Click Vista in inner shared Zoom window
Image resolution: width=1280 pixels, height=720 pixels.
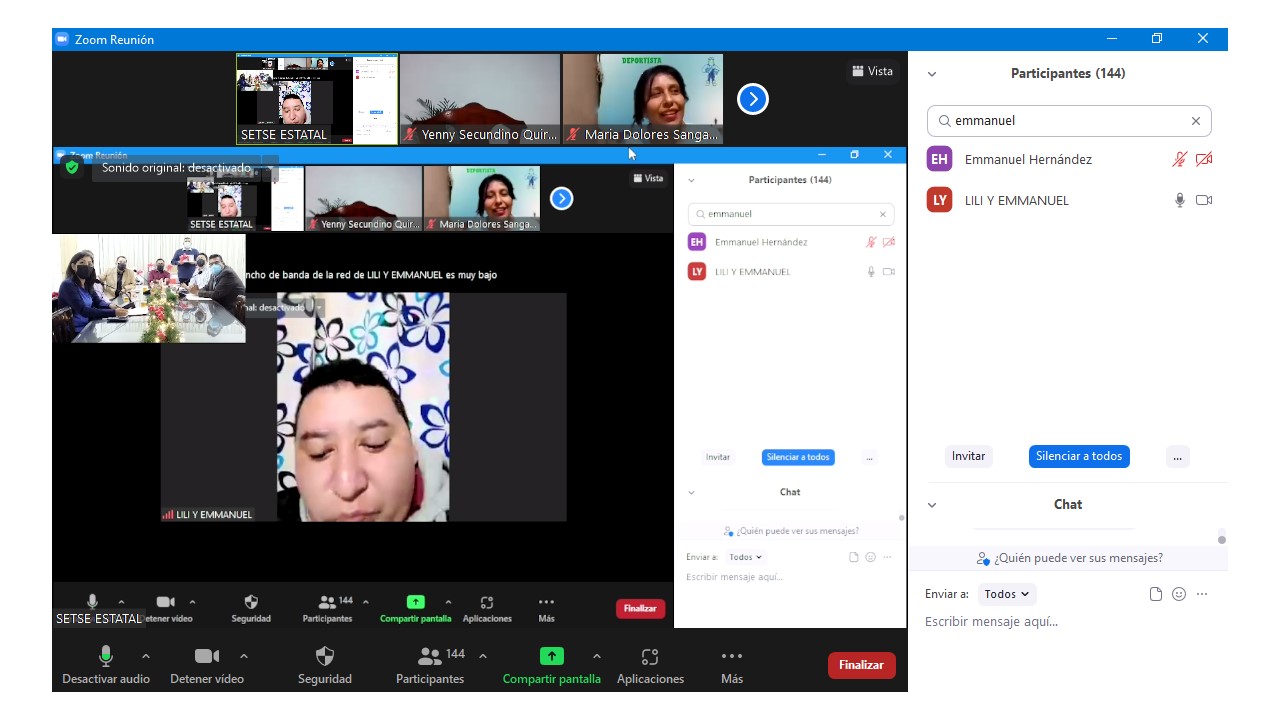tap(648, 178)
